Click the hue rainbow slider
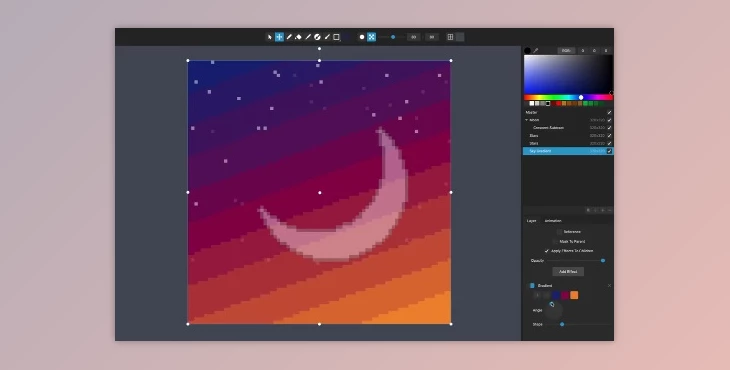The width and height of the screenshot is (730, 370). click(568, 97)
